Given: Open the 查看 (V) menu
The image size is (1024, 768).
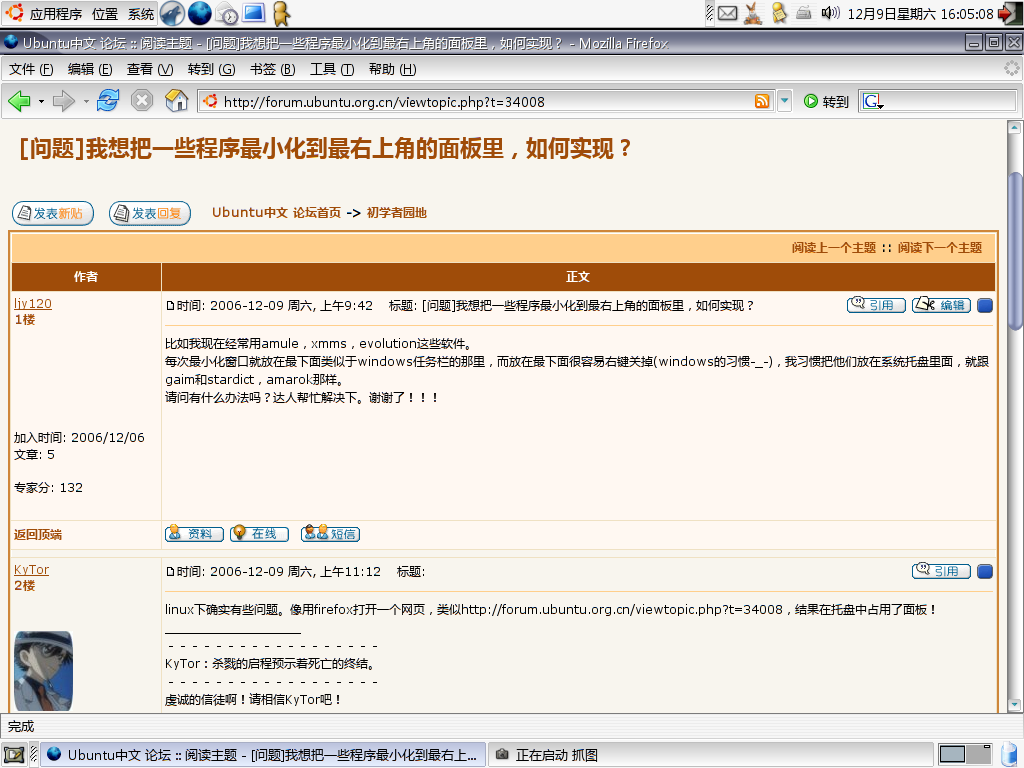Looking at the screenshot, I should pos(150,69).
